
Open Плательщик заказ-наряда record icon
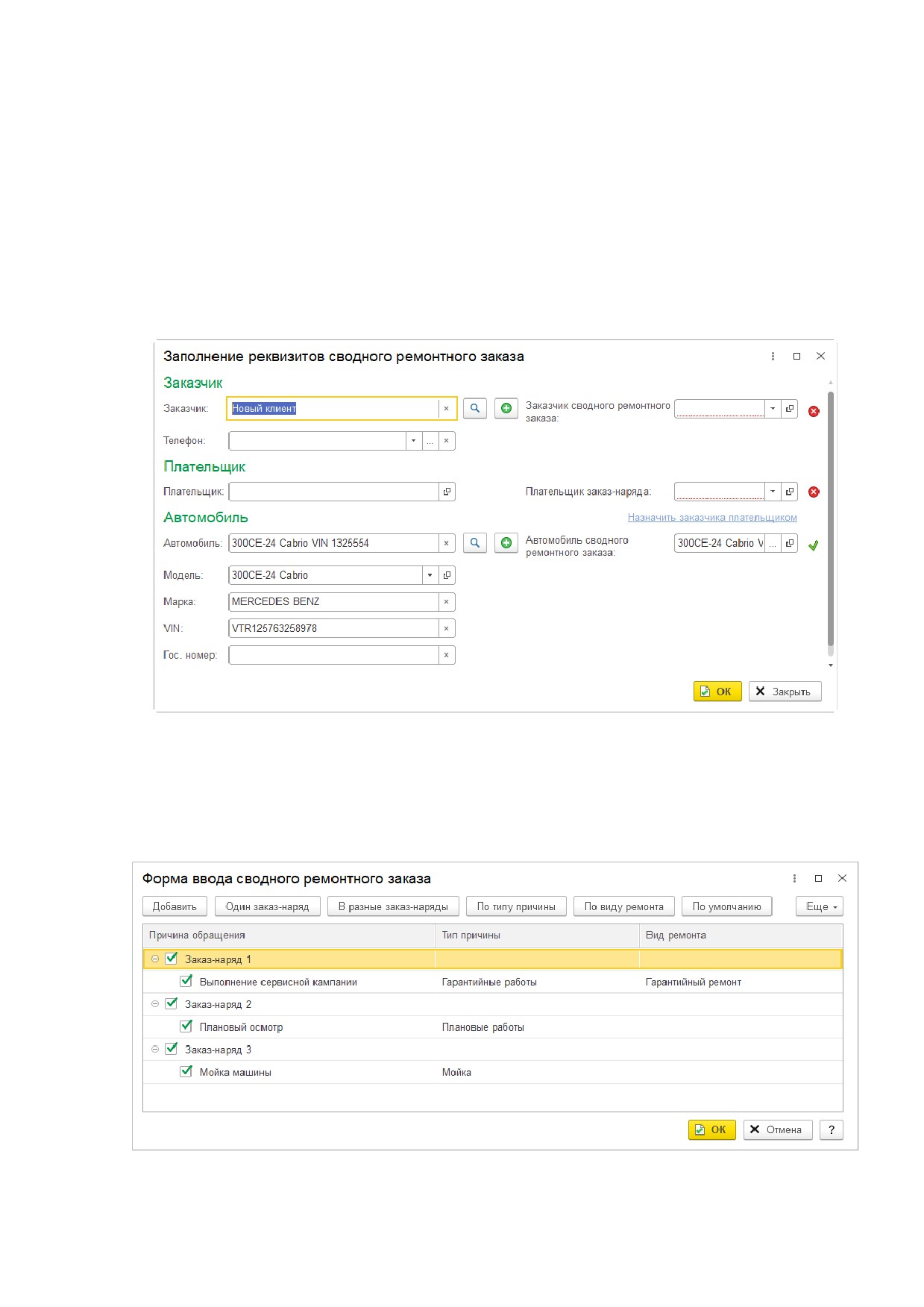(x=789, y=492)
